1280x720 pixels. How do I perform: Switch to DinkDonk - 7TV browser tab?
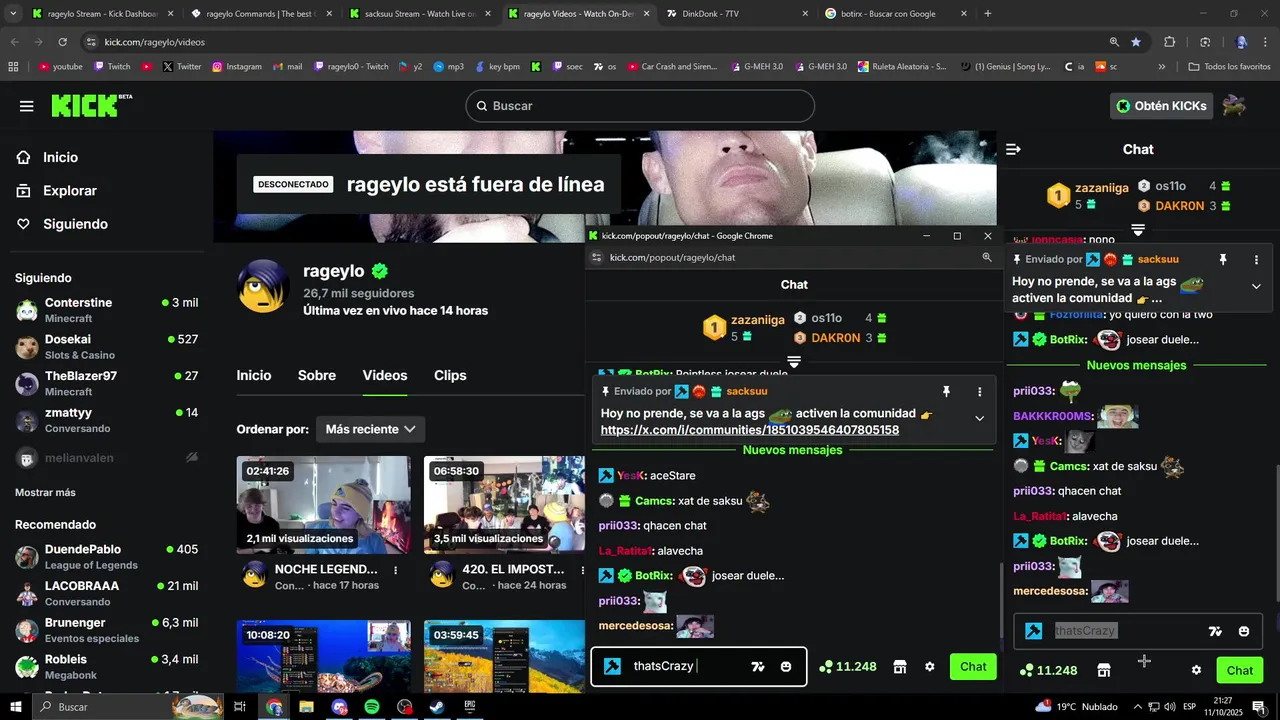point(735,14)
